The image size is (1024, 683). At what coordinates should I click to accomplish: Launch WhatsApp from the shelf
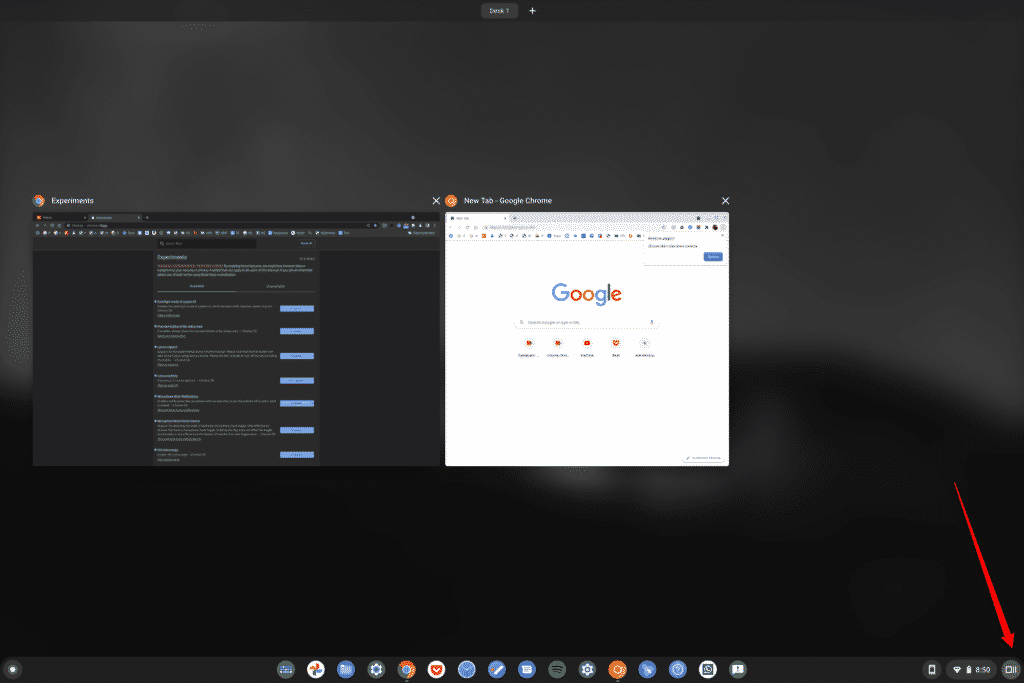coord(707,669)
